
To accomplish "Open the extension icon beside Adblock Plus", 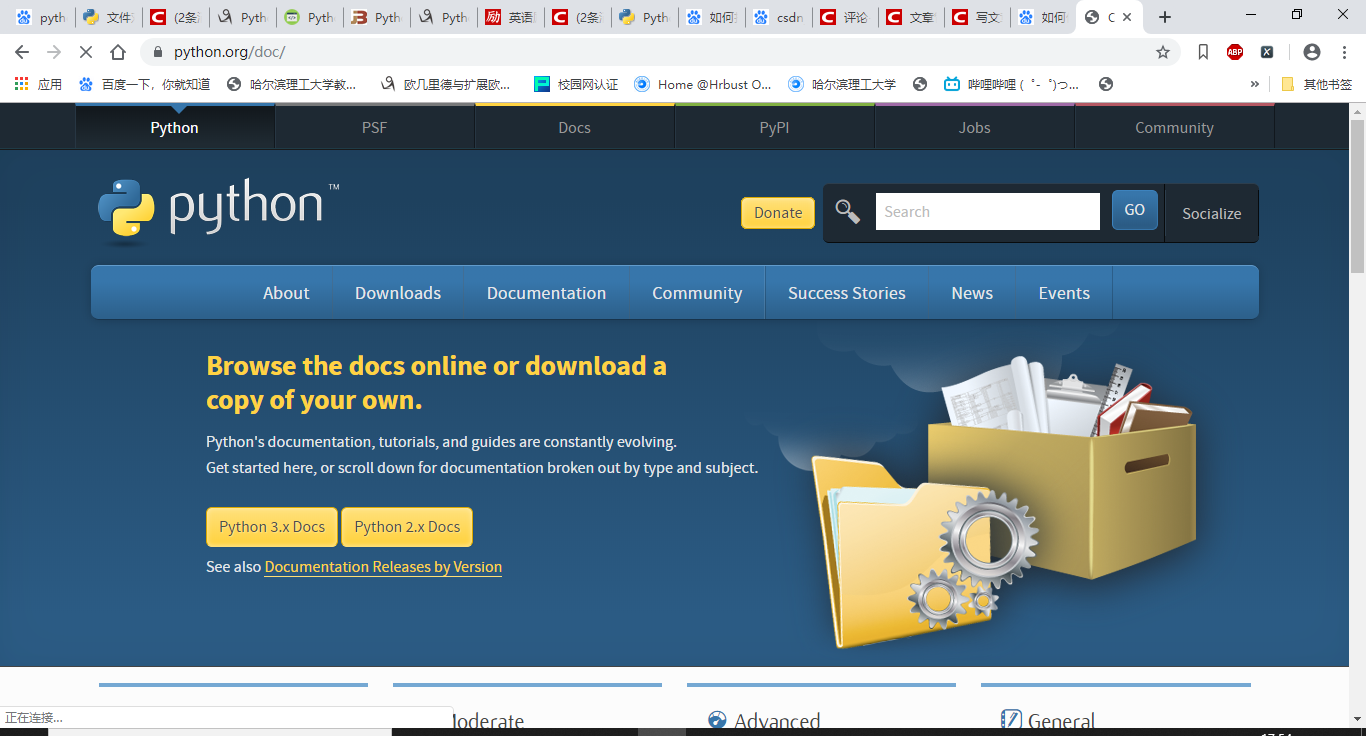I will click(x=1267, y=52).
